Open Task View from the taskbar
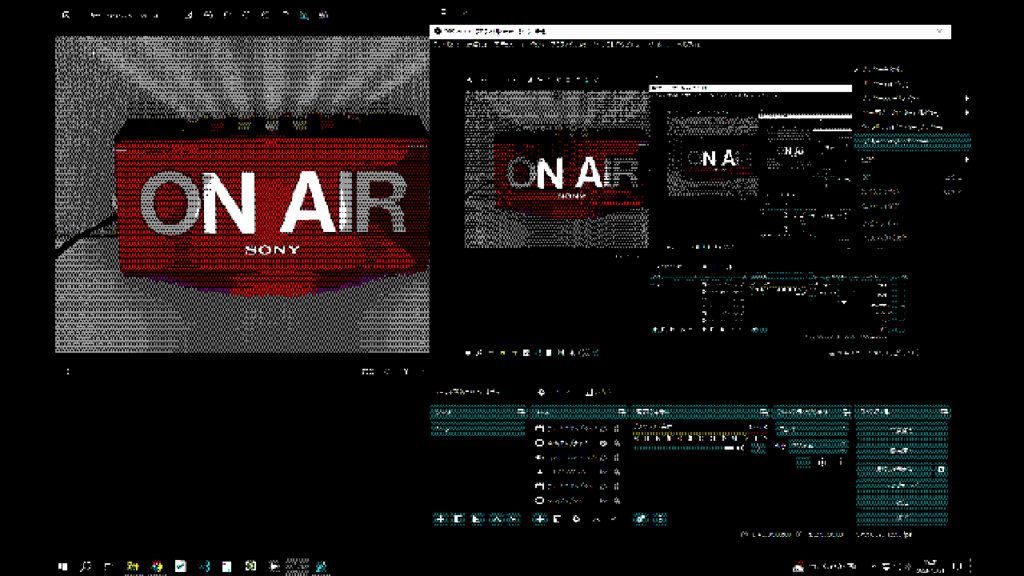The height and width of the screenshot is (576, 1024). (x=108, y=566)
